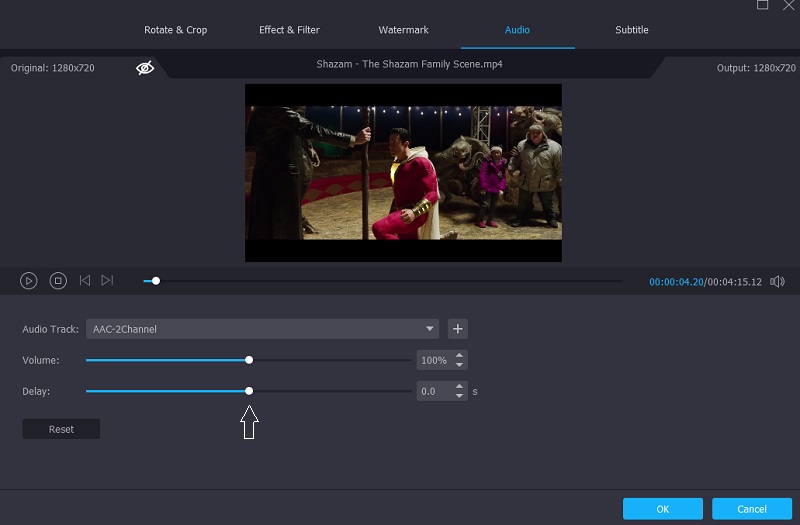Select the Subtitle tab
800x525 pixels.
point(631,30)
